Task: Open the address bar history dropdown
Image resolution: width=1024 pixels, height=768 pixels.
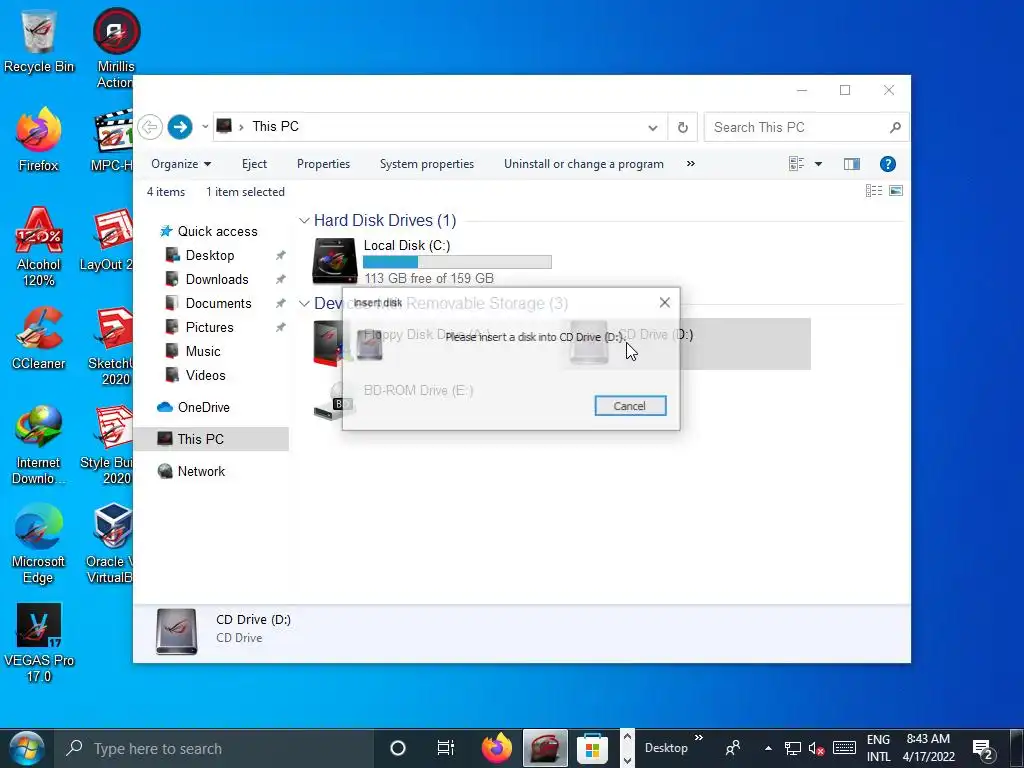Action: (652, 127)
